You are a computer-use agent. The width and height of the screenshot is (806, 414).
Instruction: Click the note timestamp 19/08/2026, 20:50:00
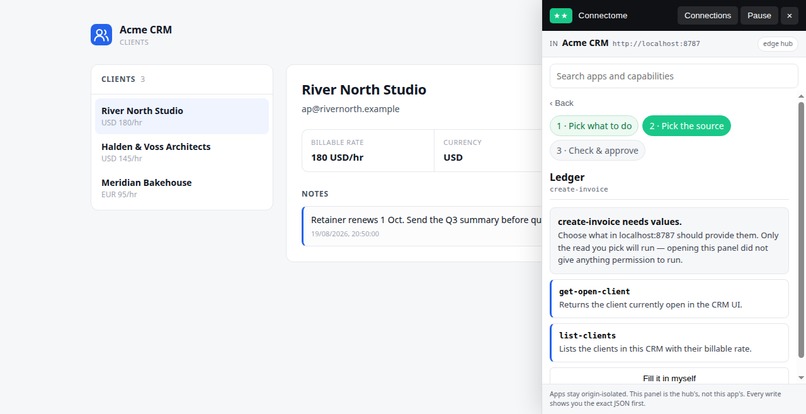point(345,233)
